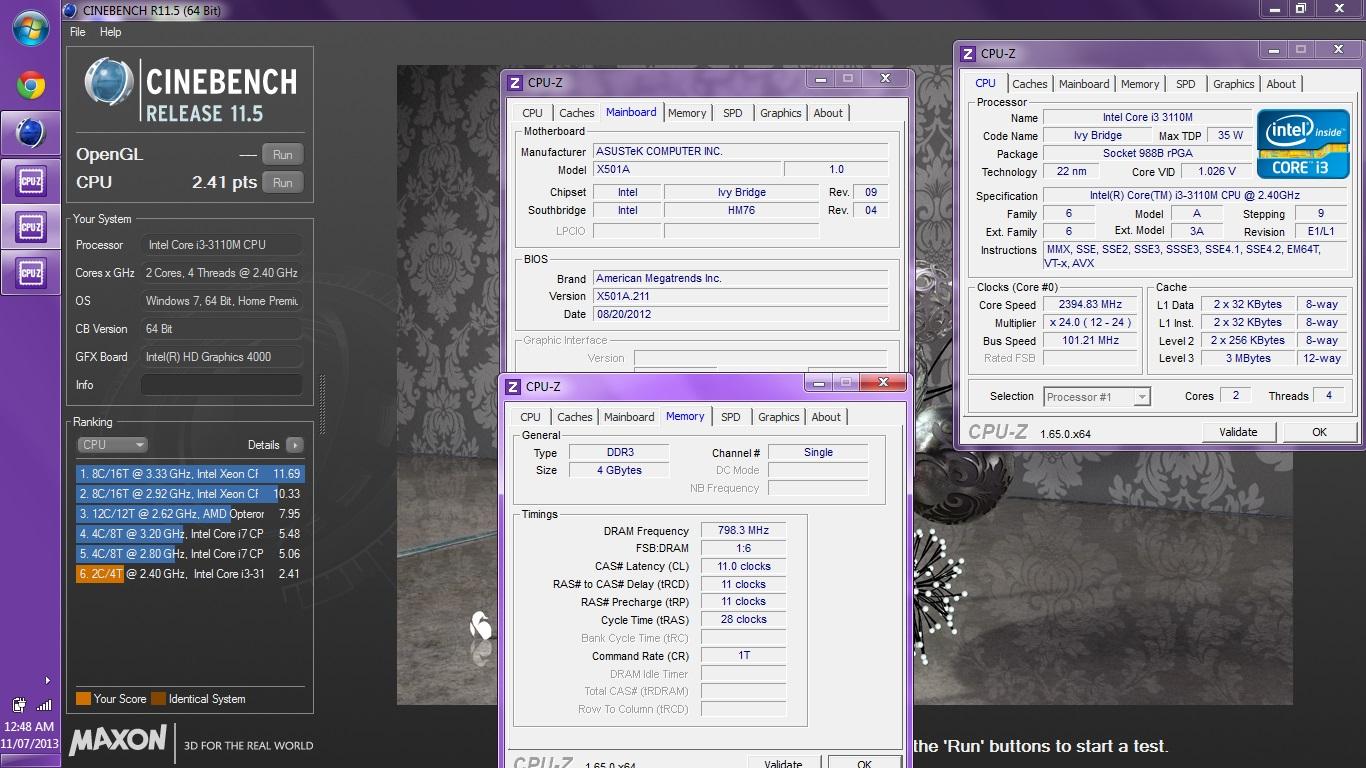Click OK in right CPU-Z window

click(x=1319, y=432)
